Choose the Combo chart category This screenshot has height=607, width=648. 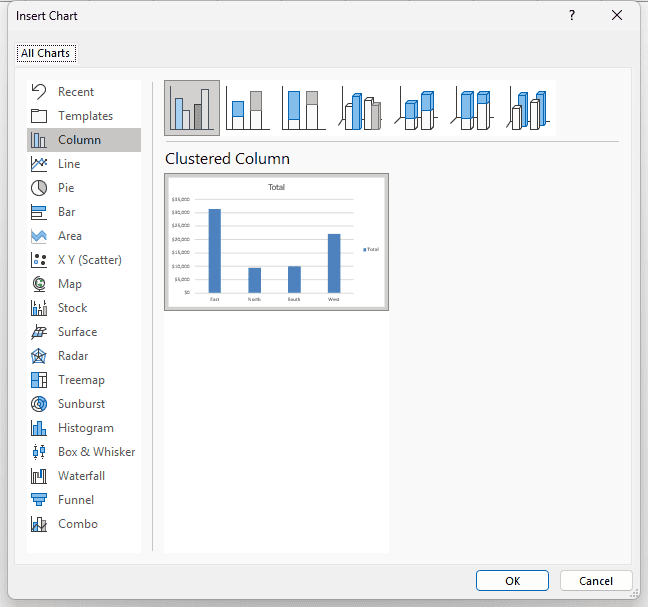tap(84, 524)
